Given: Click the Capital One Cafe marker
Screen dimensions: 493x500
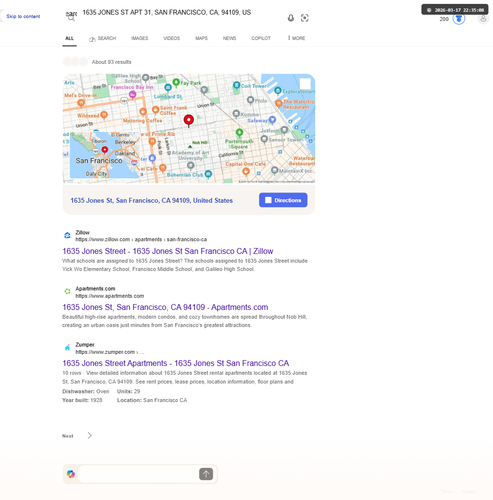Looking at the screenshot, I should coord(246,171).
